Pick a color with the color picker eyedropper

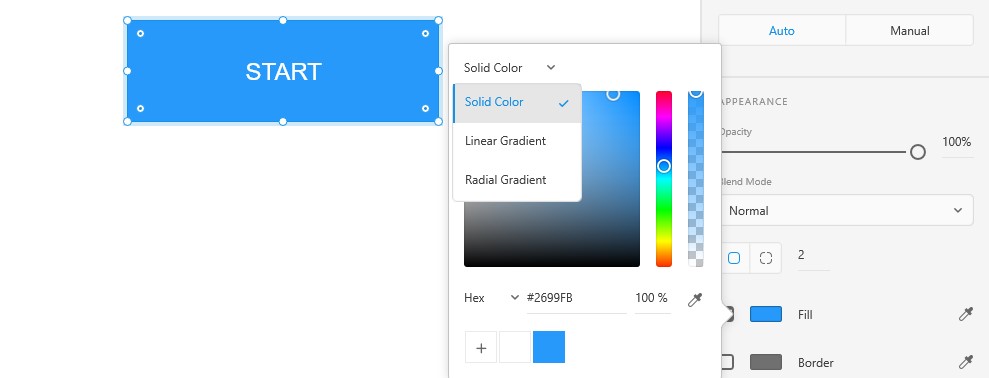coord(694,300)
